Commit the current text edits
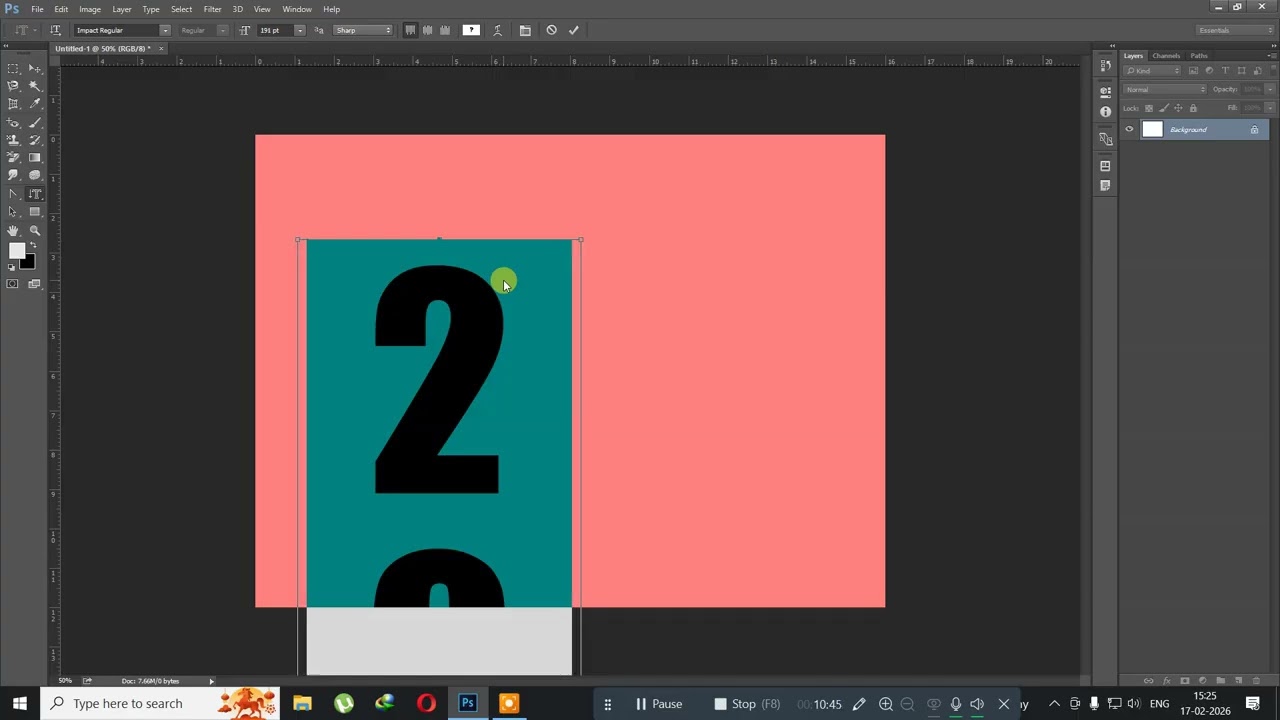 point(574,30)
